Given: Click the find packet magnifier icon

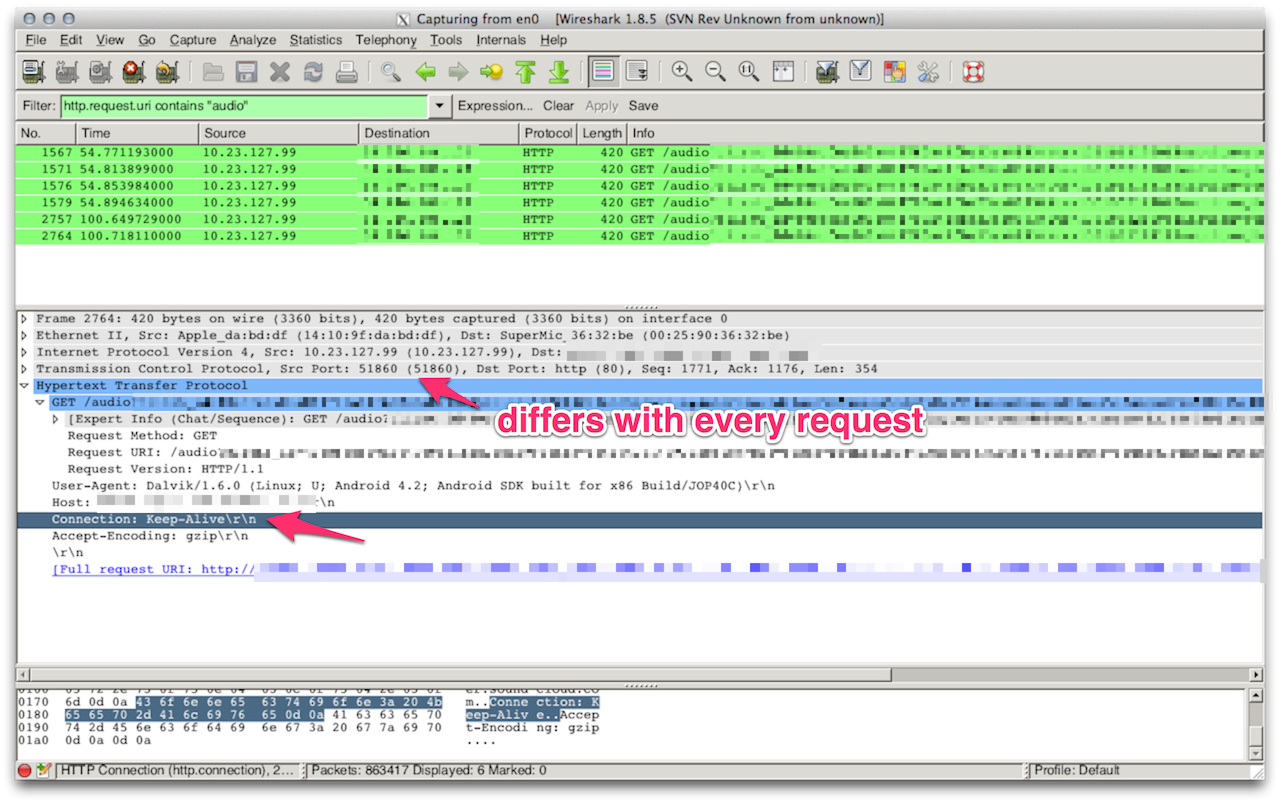Looking at the screenshot, I should tap(390, 72).
